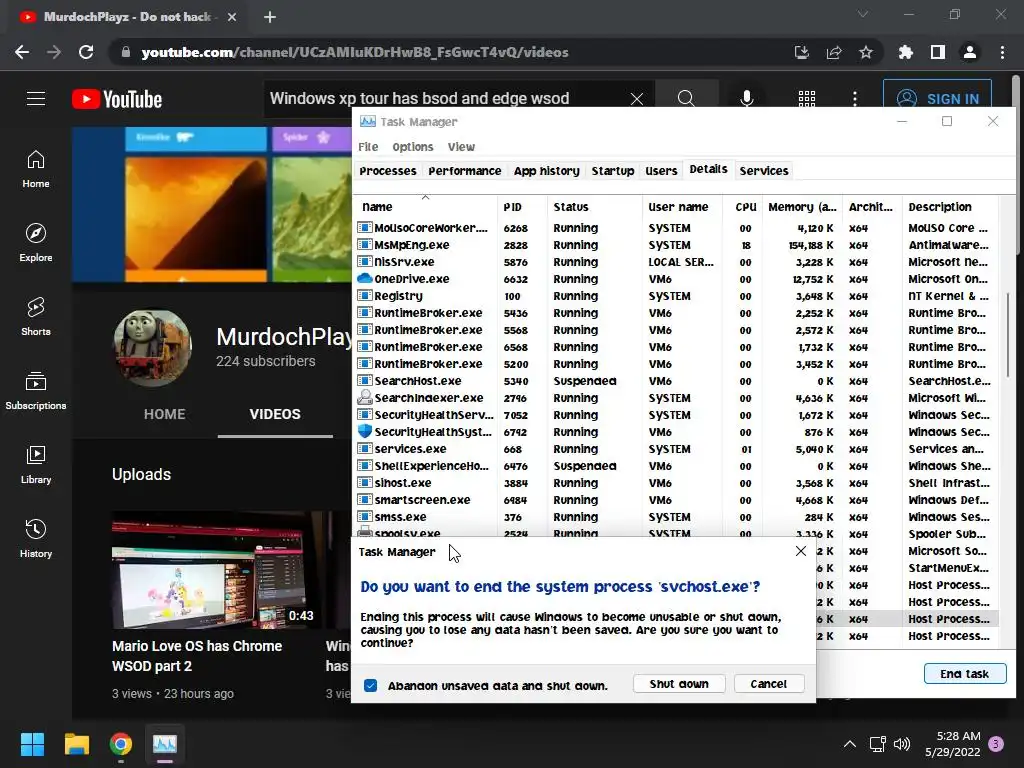1024x768 pixels.
Task: Sort by the Status column header
Action: (x=594, y=206)
